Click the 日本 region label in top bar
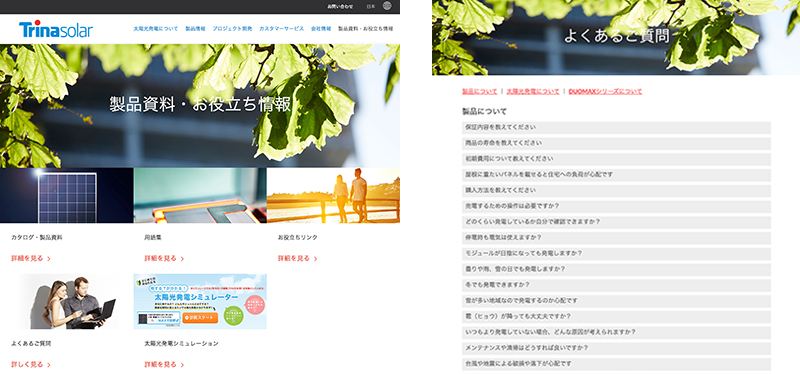The height and width of the screenshot is (374, 800). point(371,7)
